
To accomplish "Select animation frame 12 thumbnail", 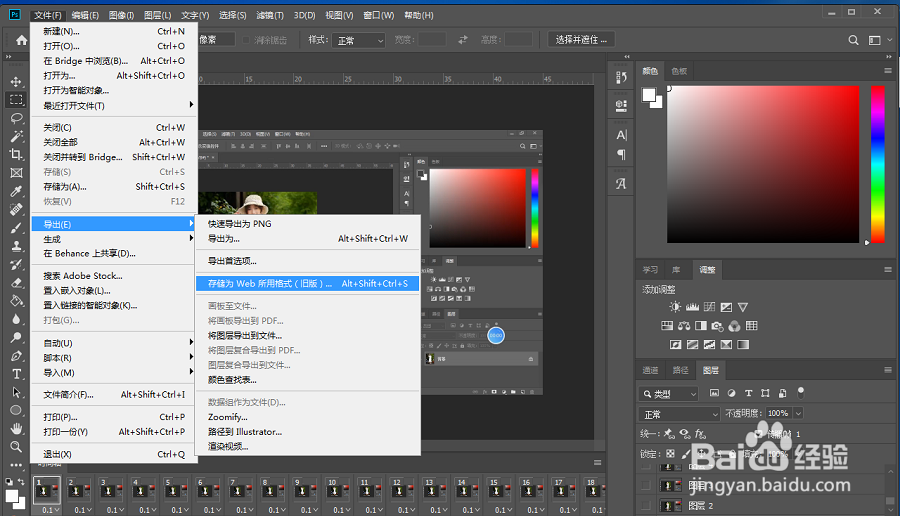I will coord(401,490).
